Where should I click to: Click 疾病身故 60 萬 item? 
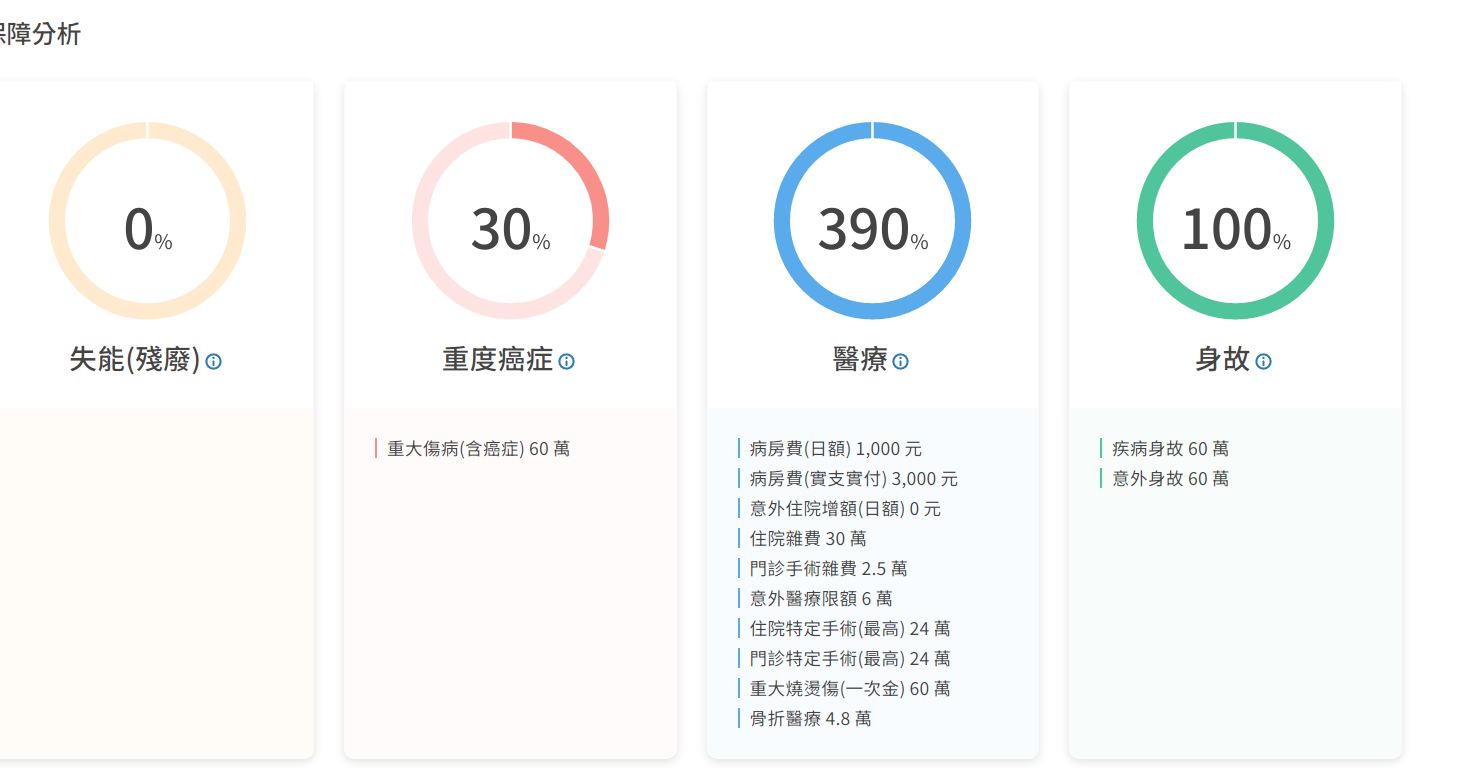[1170, 449]
